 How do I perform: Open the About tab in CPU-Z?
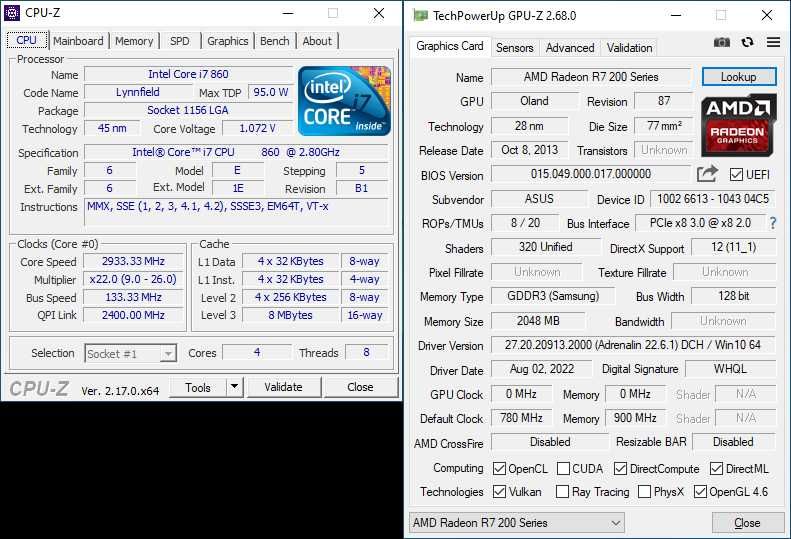coord(317,41)
